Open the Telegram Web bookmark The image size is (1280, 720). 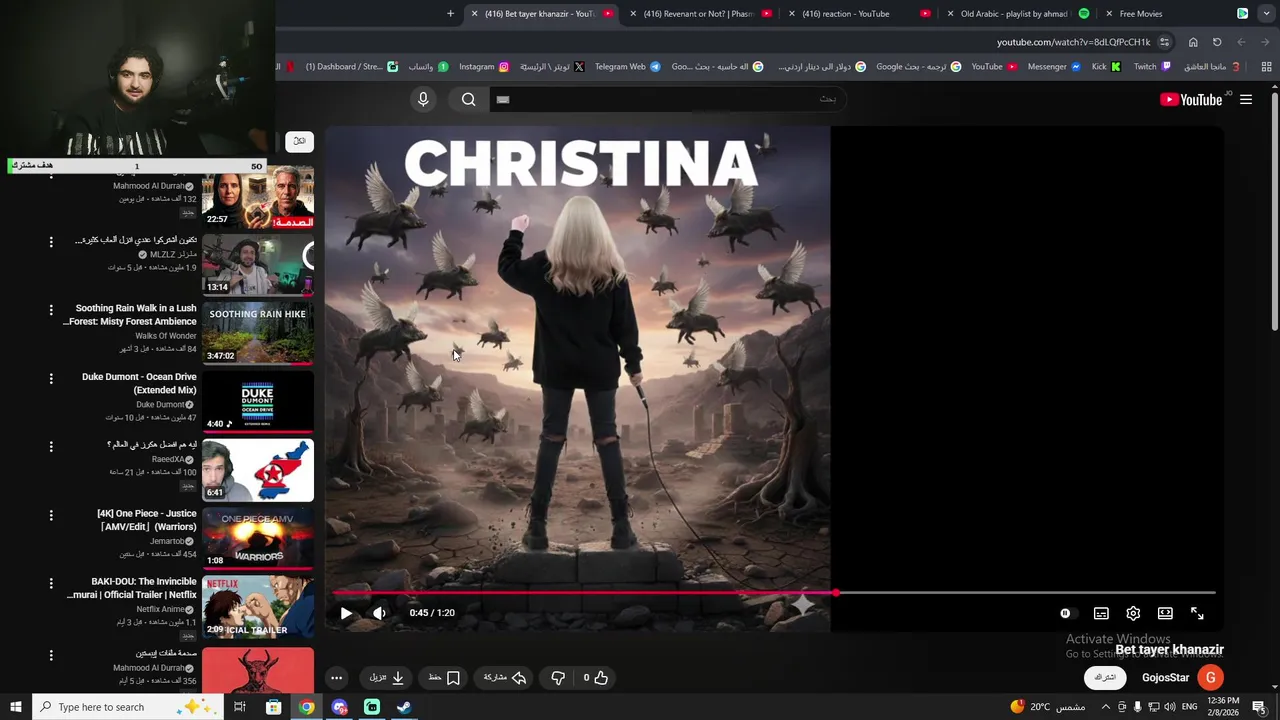point(628,67)
